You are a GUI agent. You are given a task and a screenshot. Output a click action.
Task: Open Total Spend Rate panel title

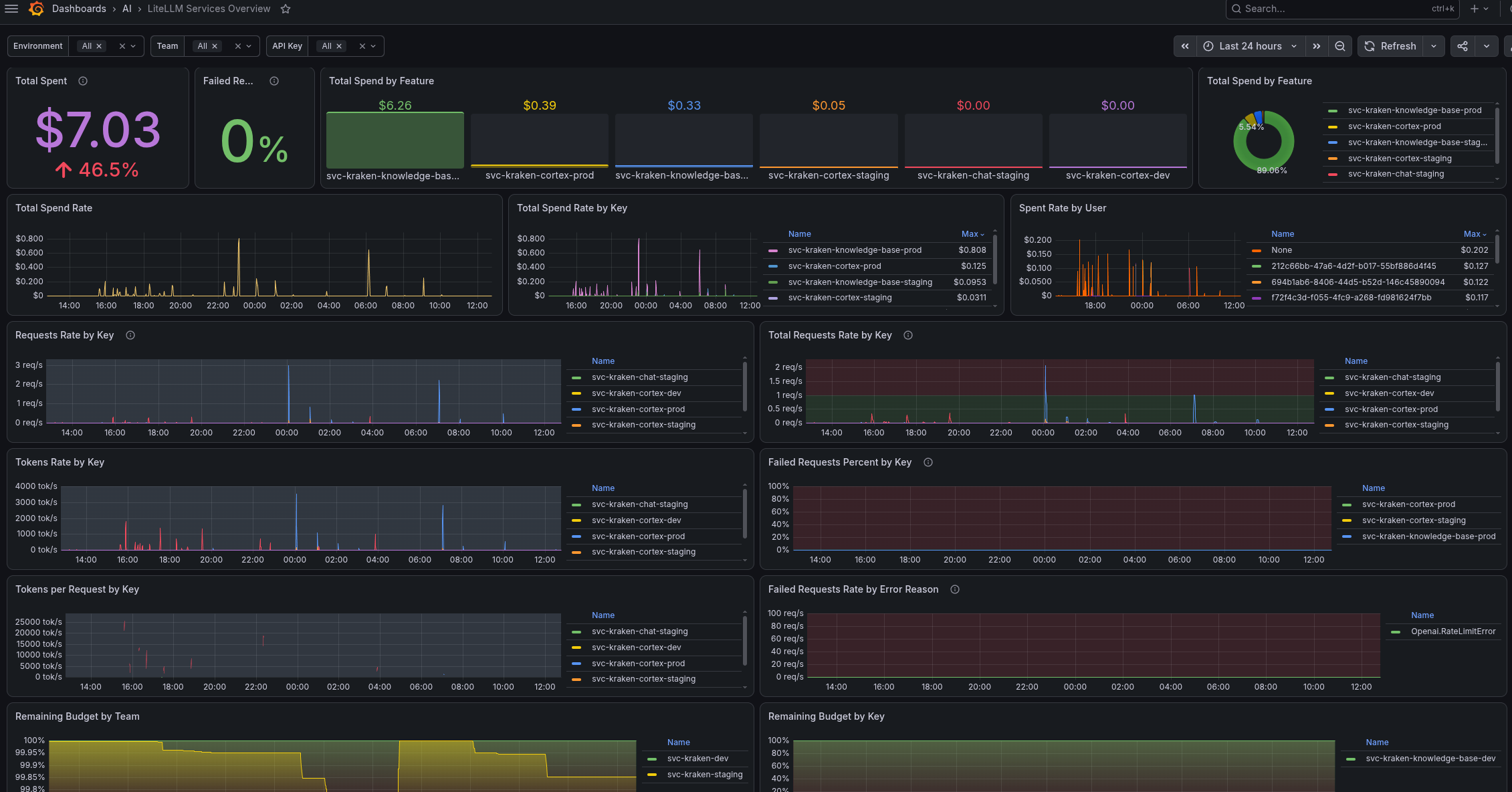(x=53, y=208)
